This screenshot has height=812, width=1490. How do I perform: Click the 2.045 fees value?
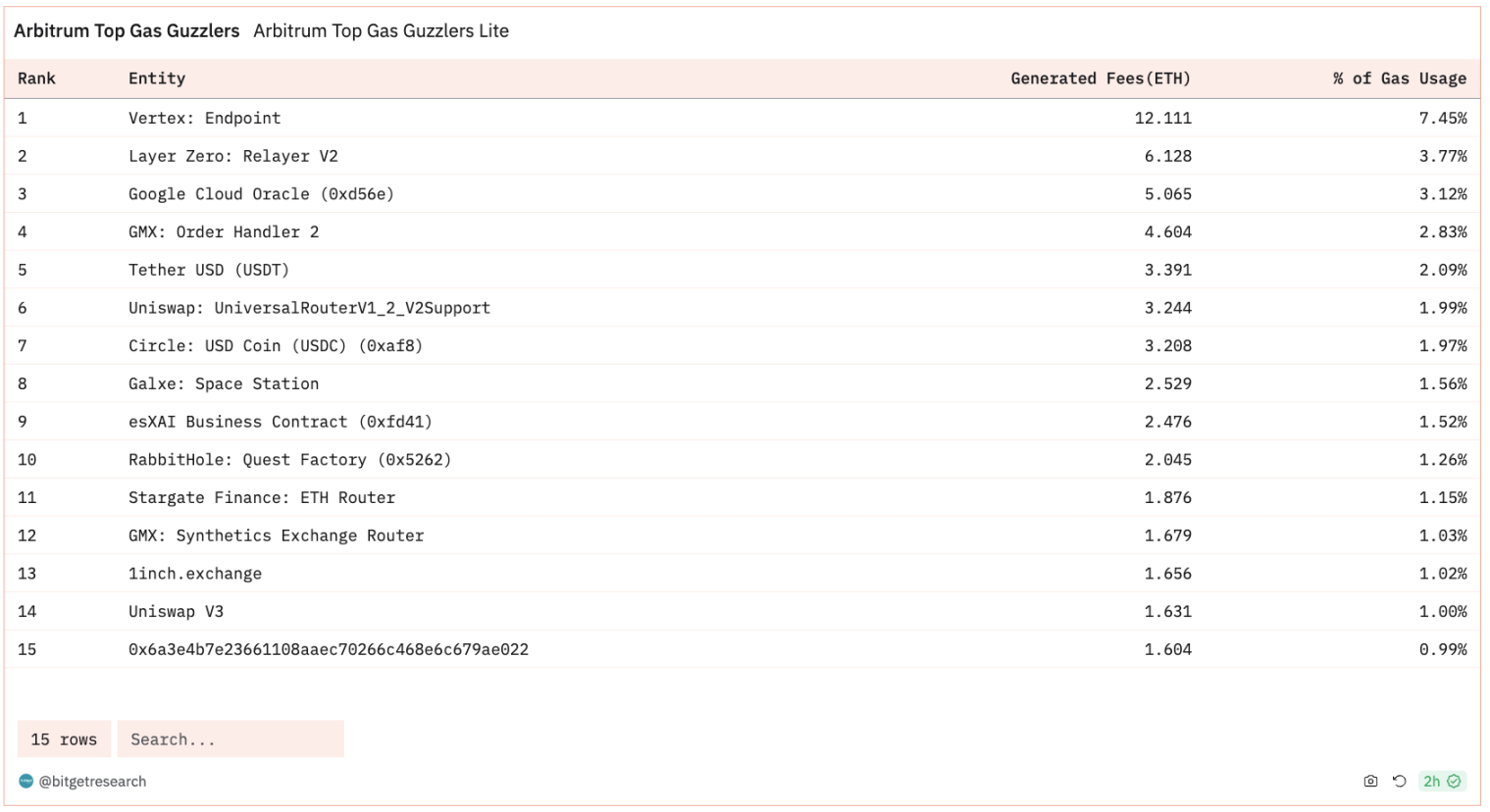tap(1168, 460)
